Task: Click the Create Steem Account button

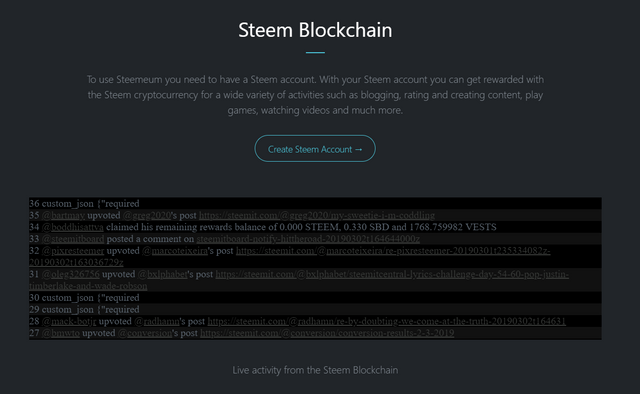Action: click(315, 149)
